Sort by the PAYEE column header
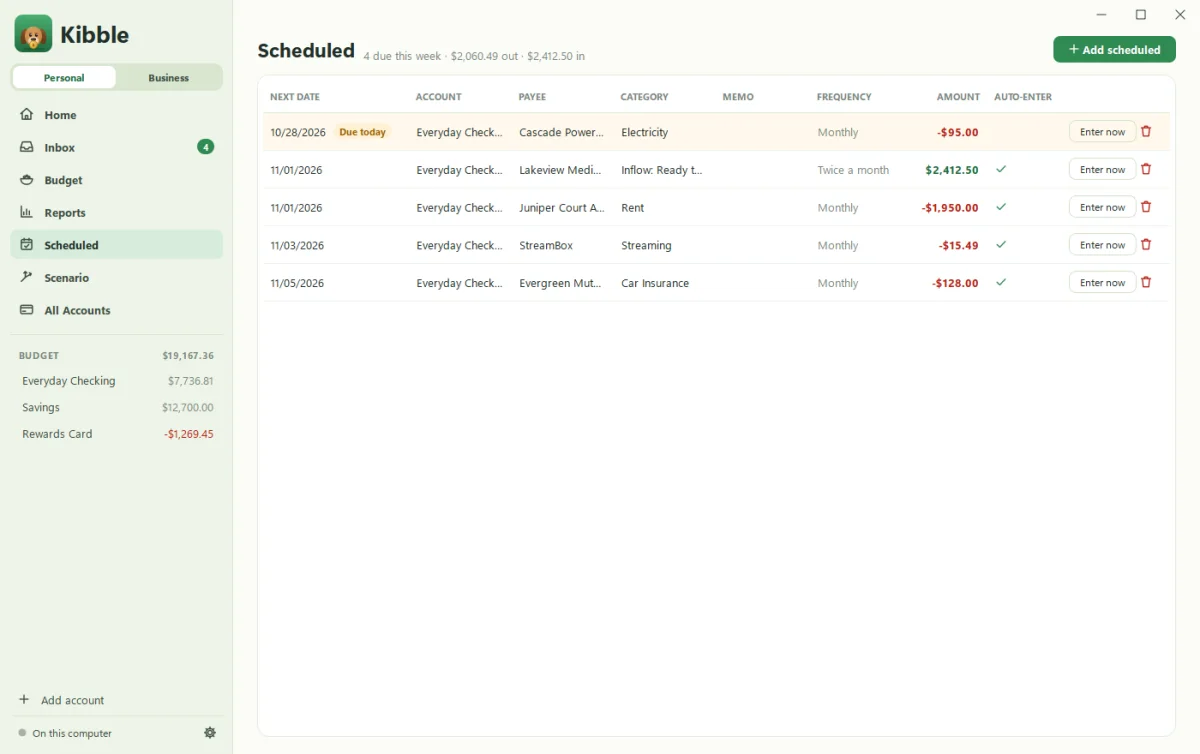1200x754 pixels. (532, 97)
